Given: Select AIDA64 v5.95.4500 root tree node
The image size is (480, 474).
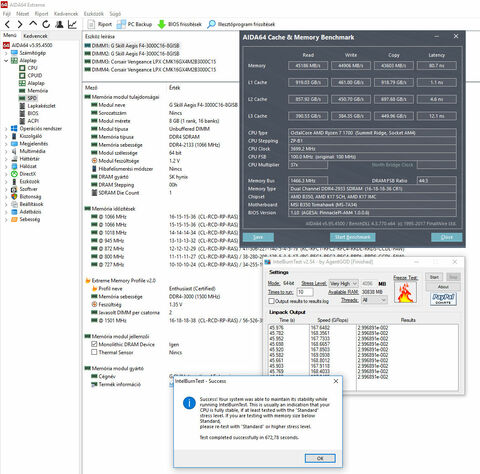Looking at the screenshot, I should (28, 45).
